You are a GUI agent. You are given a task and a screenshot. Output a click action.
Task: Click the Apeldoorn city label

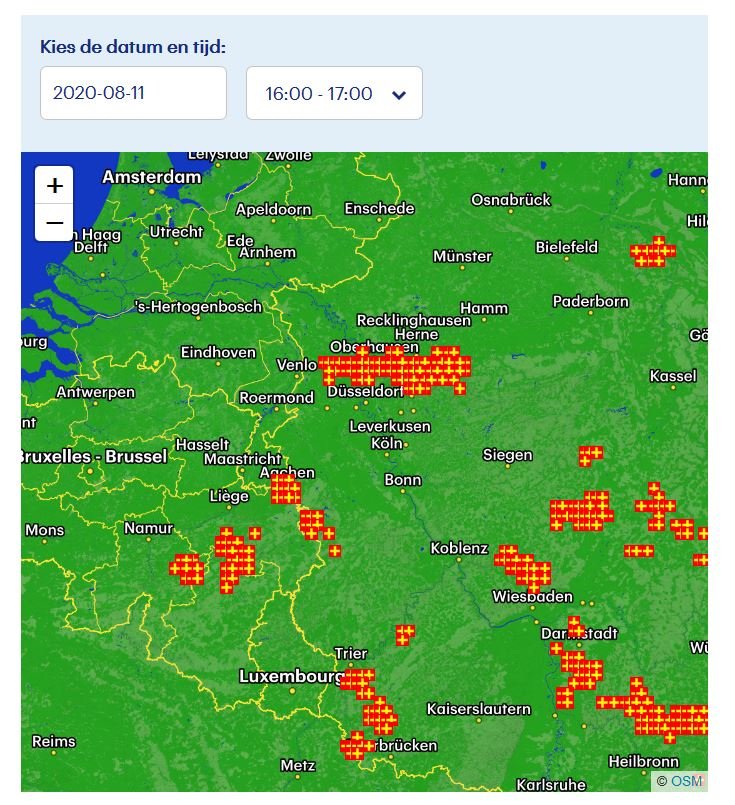pos(274,209)
